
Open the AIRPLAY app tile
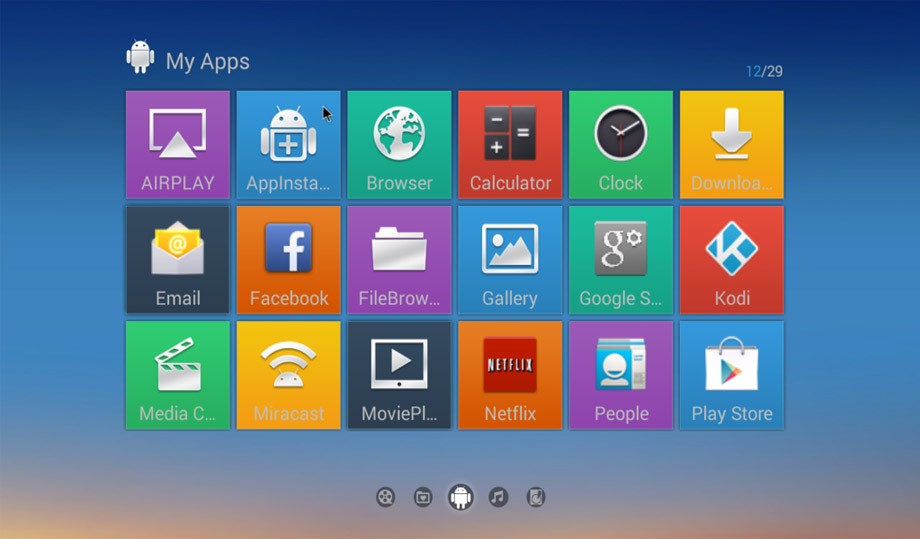point(178,144)
